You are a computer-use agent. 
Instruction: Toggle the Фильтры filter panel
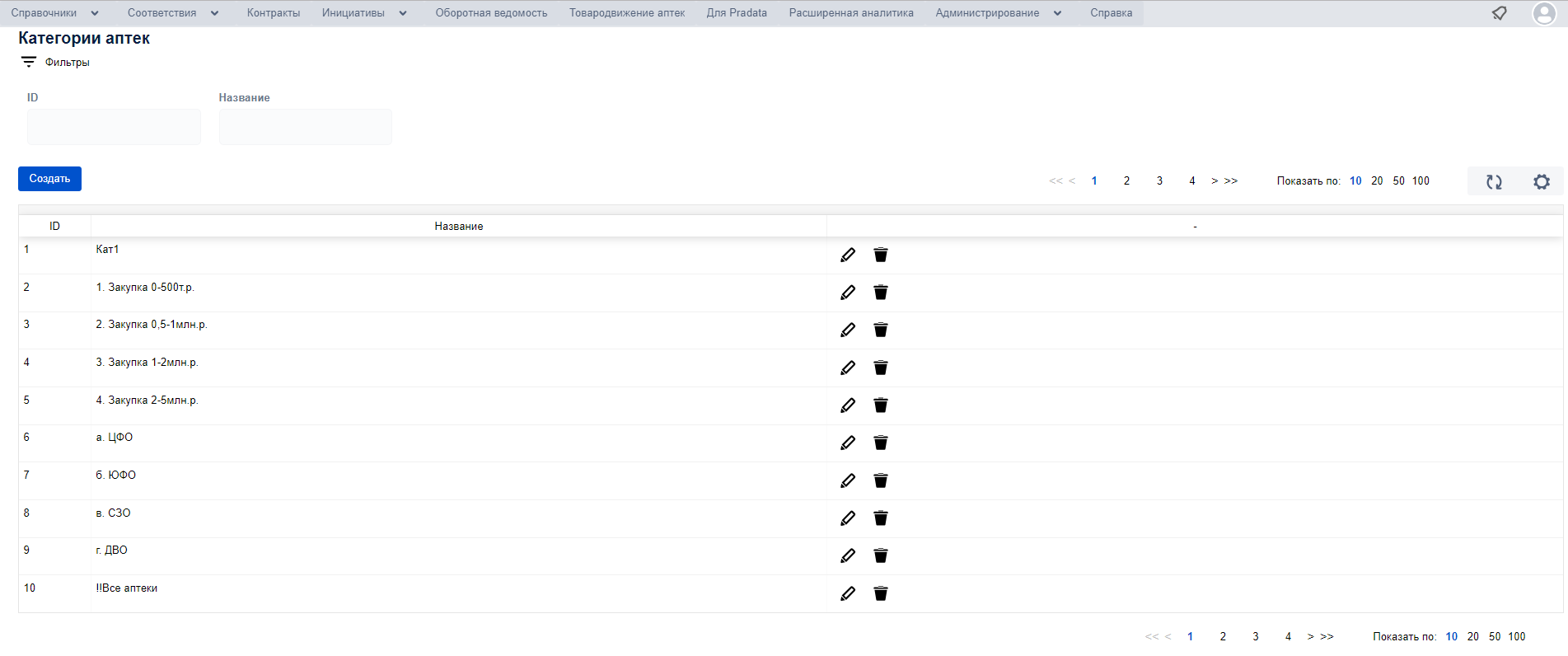tap(55, 63)
